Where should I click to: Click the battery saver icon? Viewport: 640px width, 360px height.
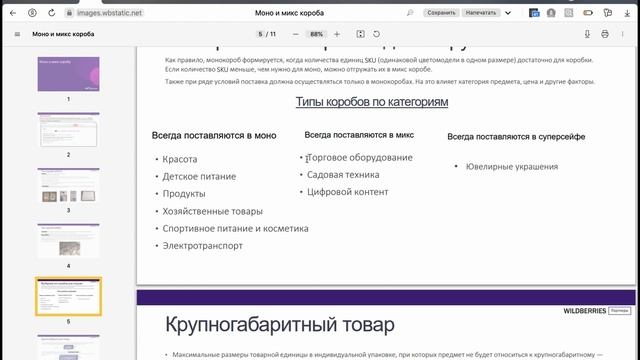point(588,13)
